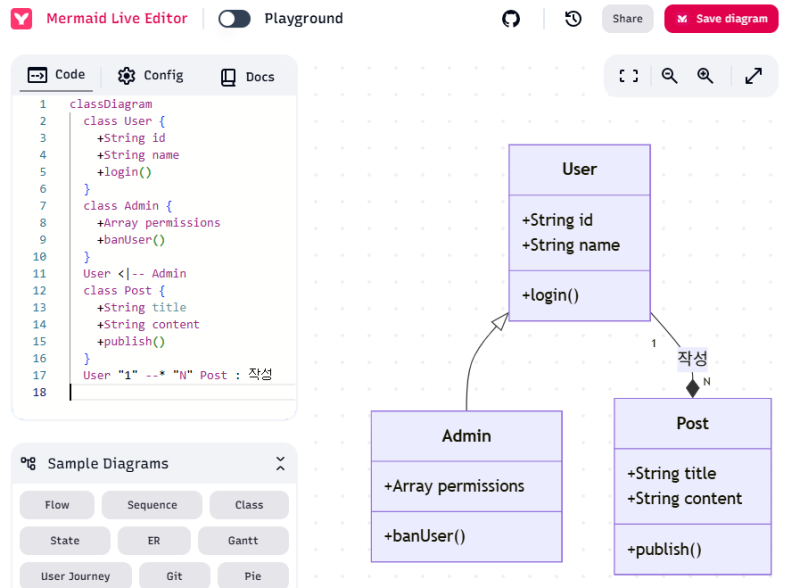Click the Share button
The image size is (800, 588).
tap(628, 19)
